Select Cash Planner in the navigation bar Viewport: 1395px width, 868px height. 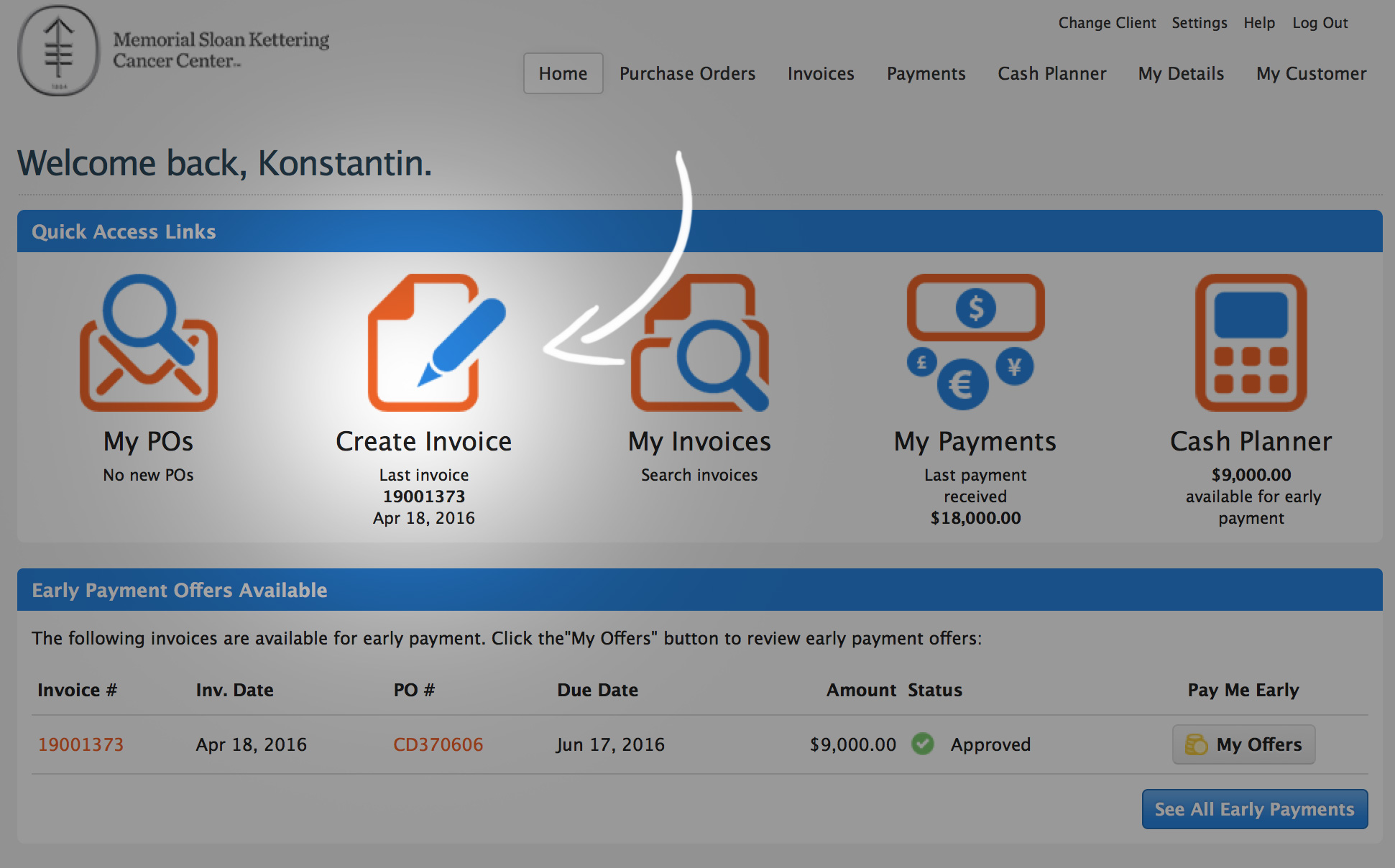point(1051,73)
